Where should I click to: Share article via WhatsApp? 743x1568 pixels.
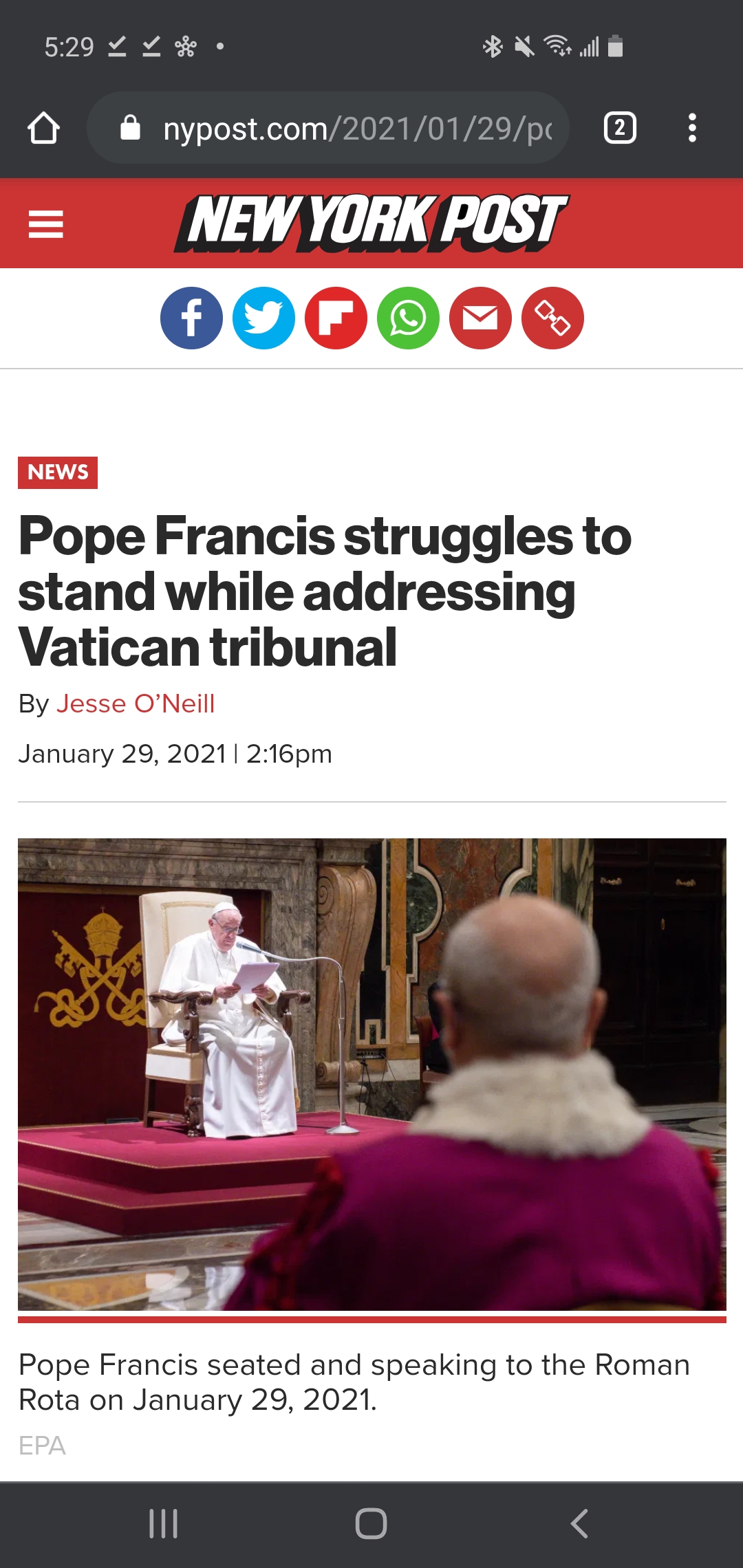click(x=408, y=318)
